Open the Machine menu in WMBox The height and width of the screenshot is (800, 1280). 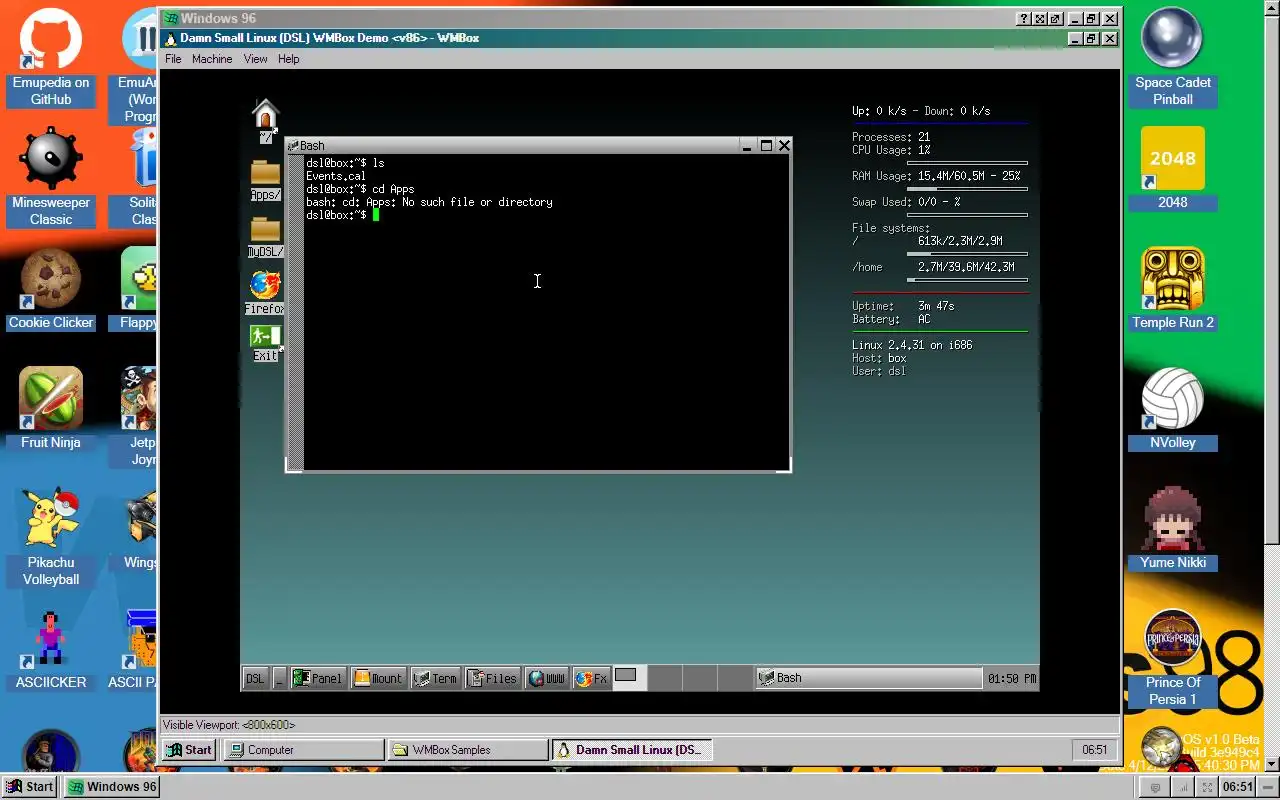click(x=212, y=59)
